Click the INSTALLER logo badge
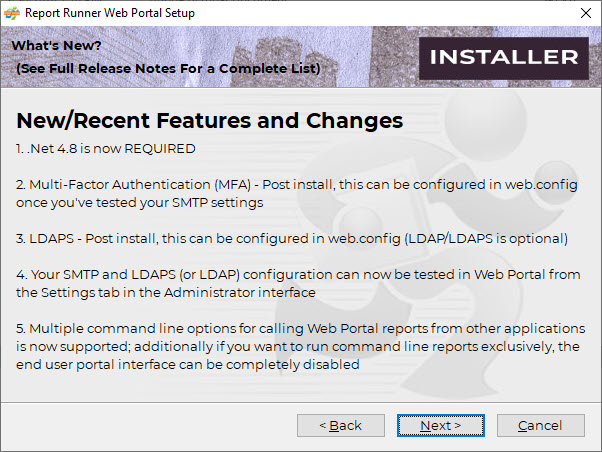 (x=503, y=57)
